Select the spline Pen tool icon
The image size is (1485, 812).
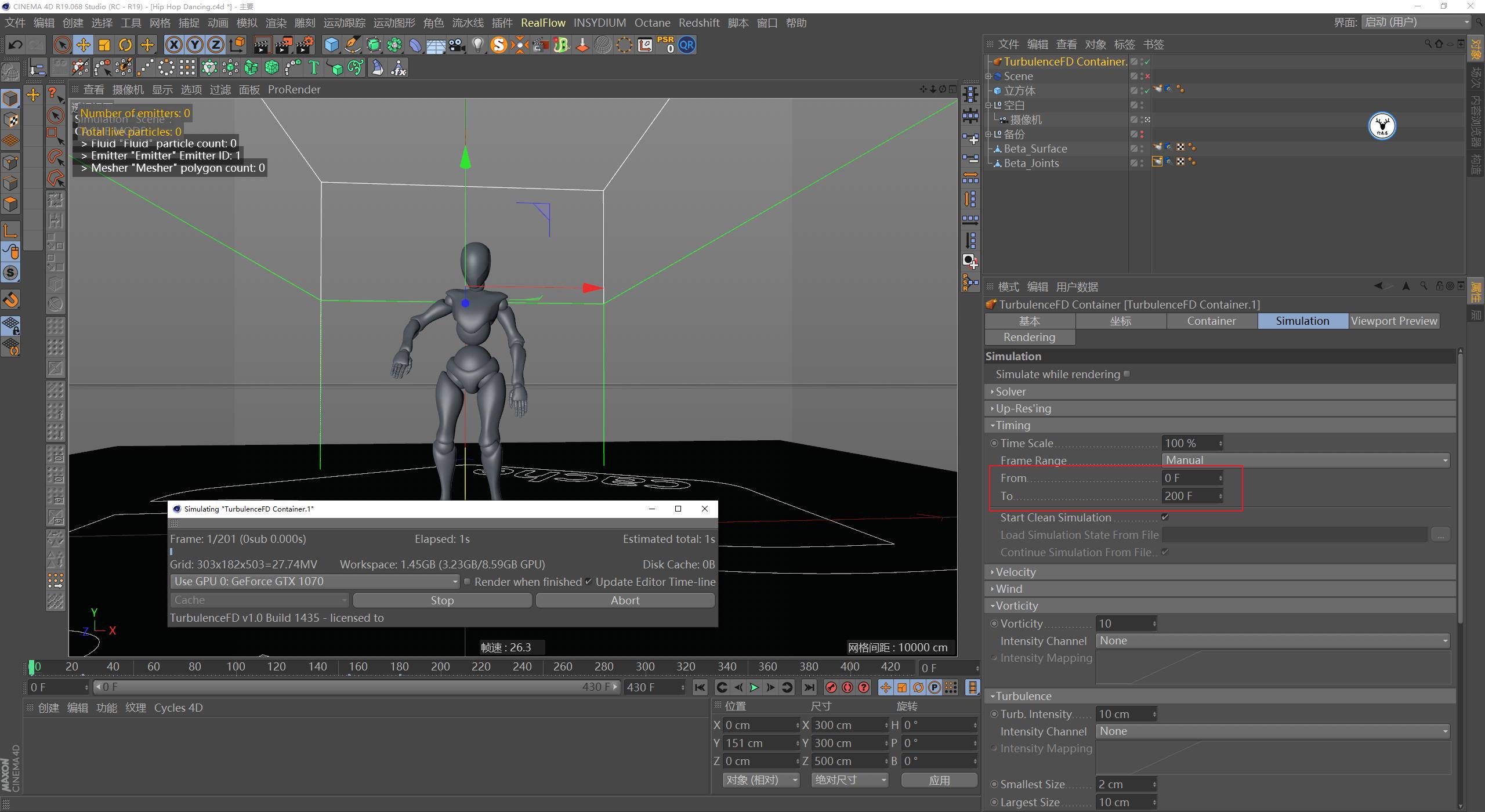(x=352, y=45)
